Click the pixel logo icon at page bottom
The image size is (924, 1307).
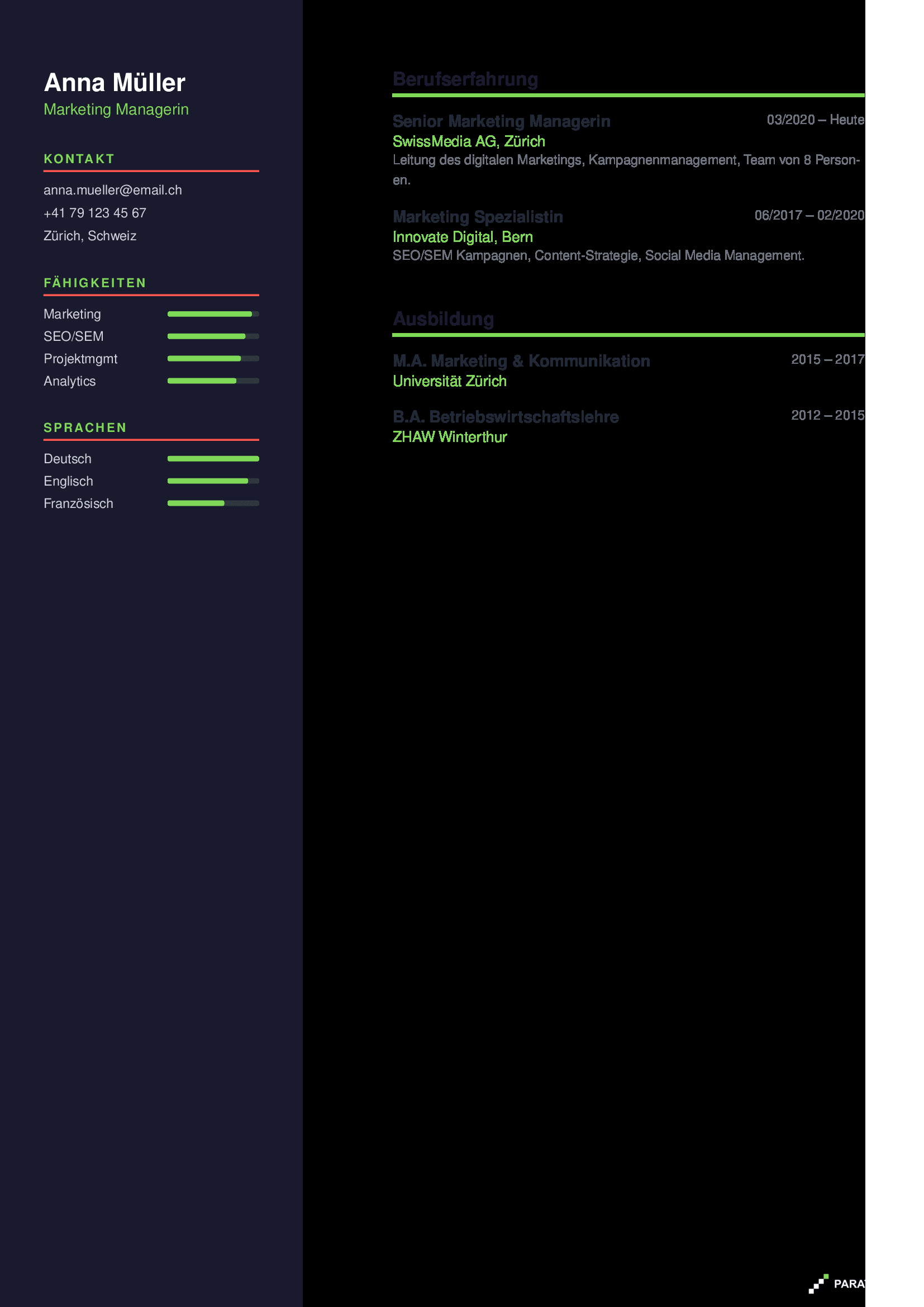(x=818, y=1284)
